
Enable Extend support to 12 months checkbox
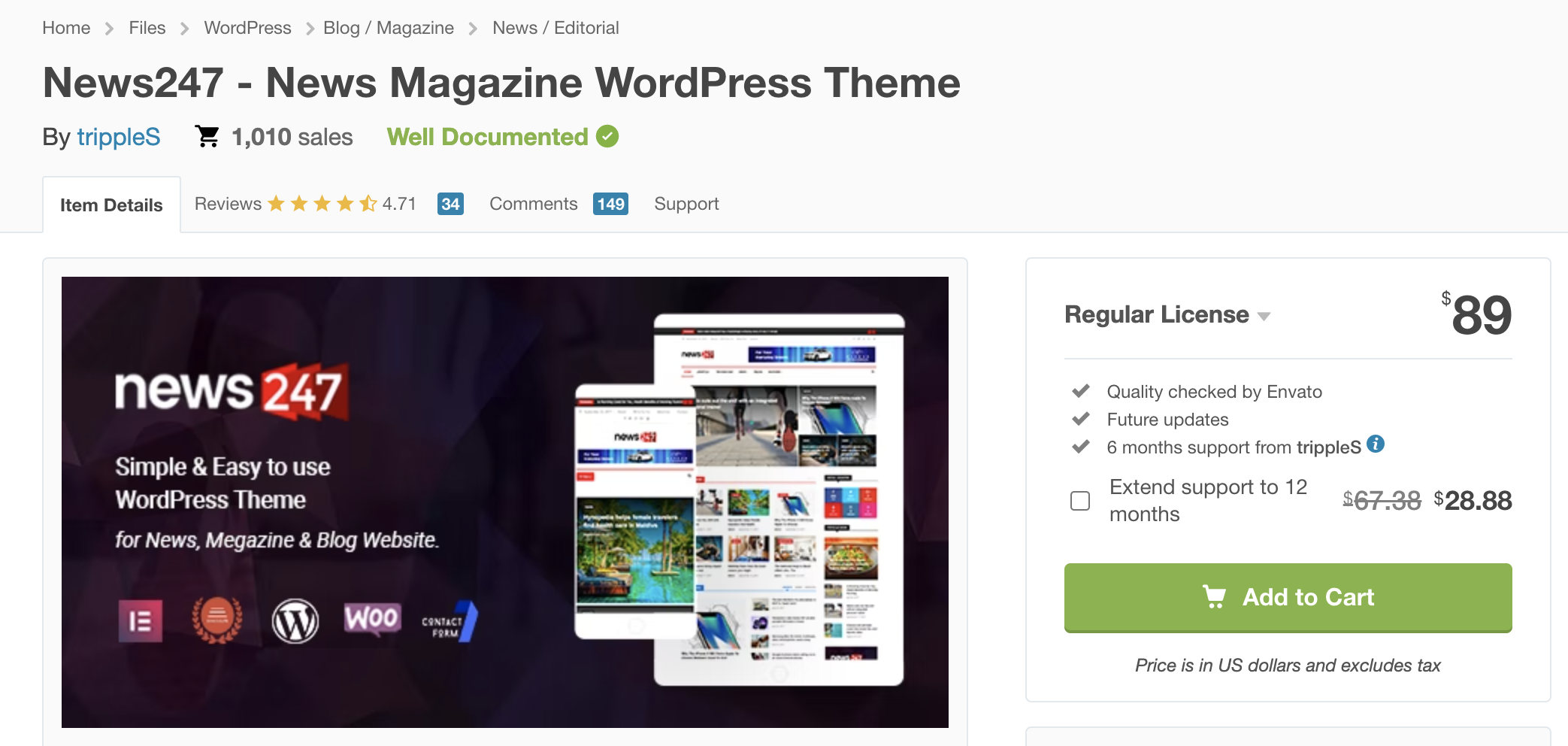pos(1080,501)
